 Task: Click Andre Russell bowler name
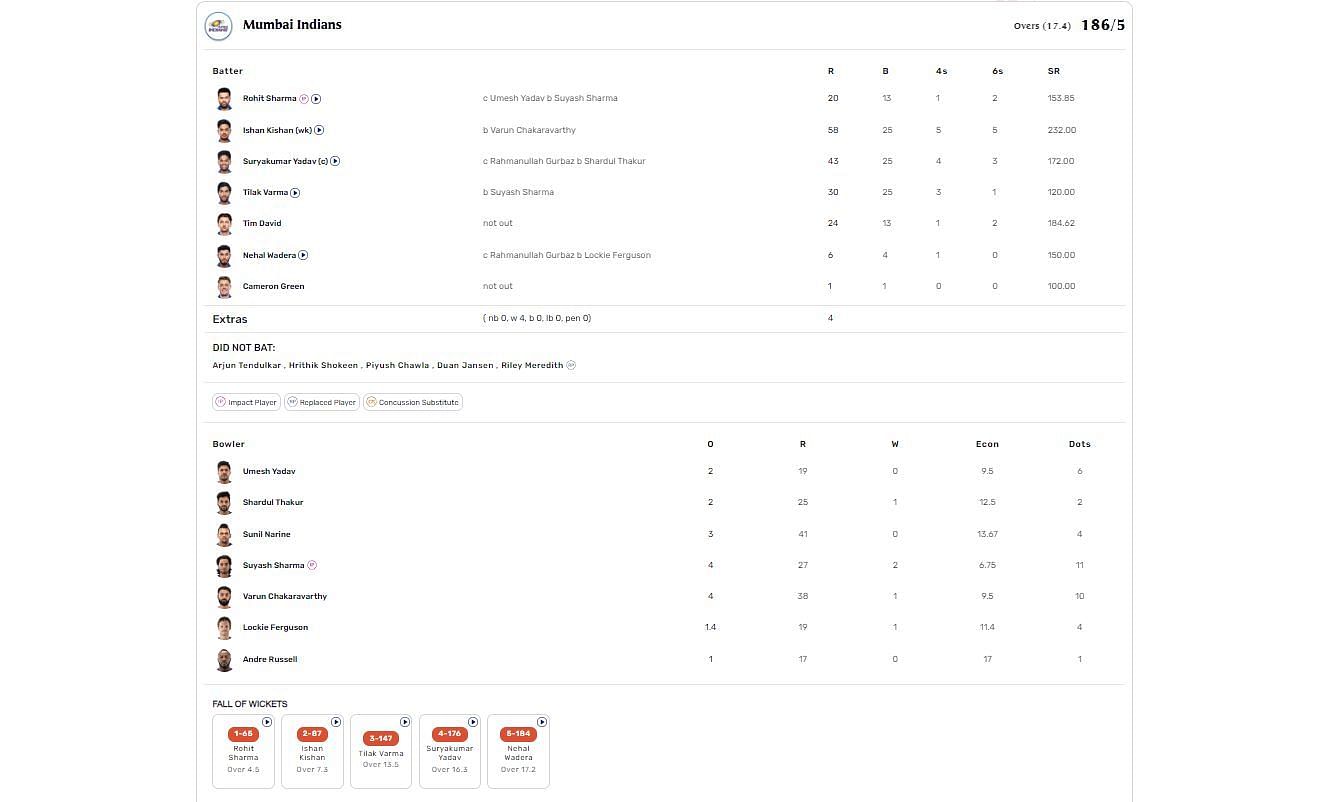tap(270, 659)
